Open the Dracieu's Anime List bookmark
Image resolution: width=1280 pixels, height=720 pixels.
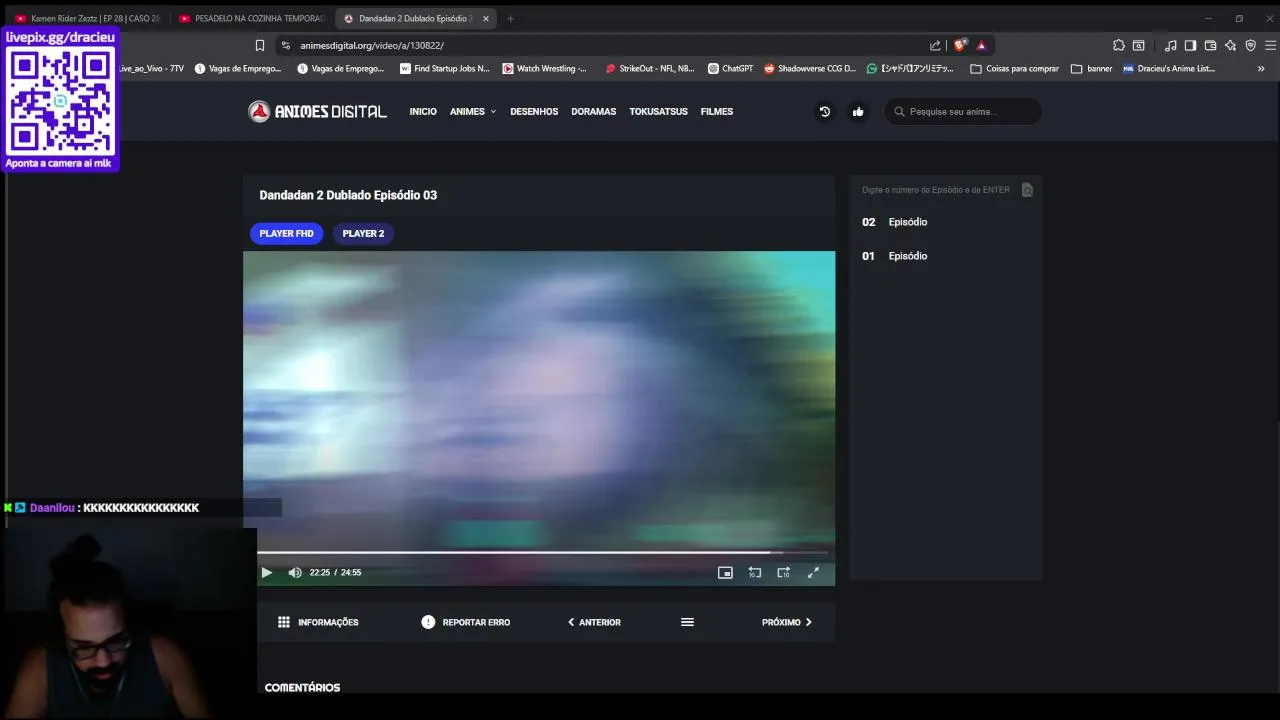(1169, 69)
